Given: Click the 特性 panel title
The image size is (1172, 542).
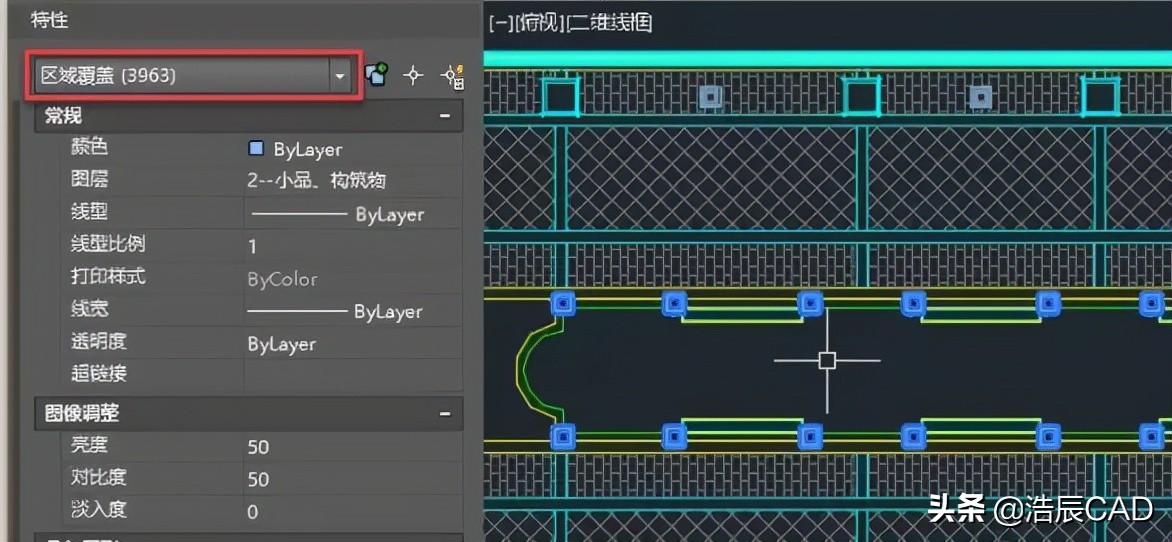Looking at the screenshot, I should point(49,21).
